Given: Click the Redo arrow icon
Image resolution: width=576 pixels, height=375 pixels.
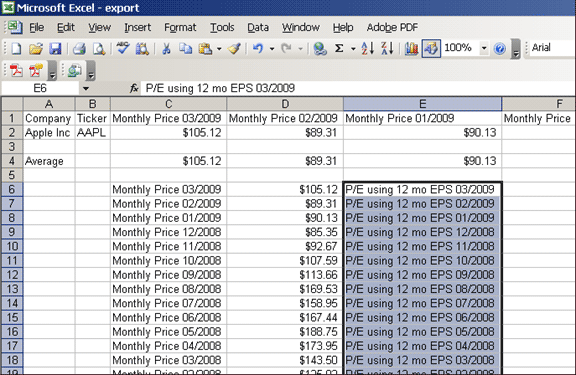Looking at the screenshot, I should (286, 48).
